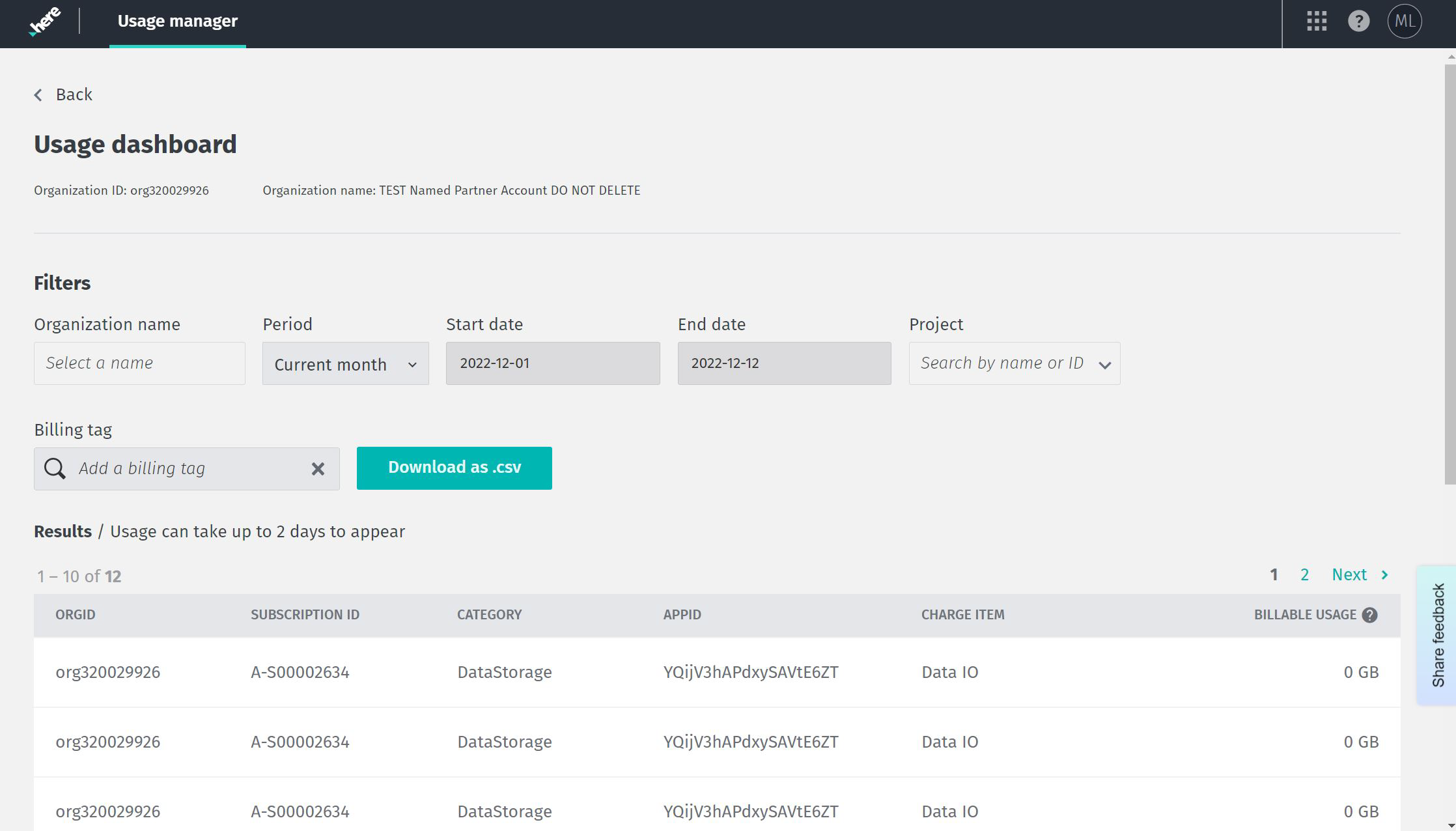Expand the Period Current month dropdown
The image size is (1456, 831).
coord(345,363)
